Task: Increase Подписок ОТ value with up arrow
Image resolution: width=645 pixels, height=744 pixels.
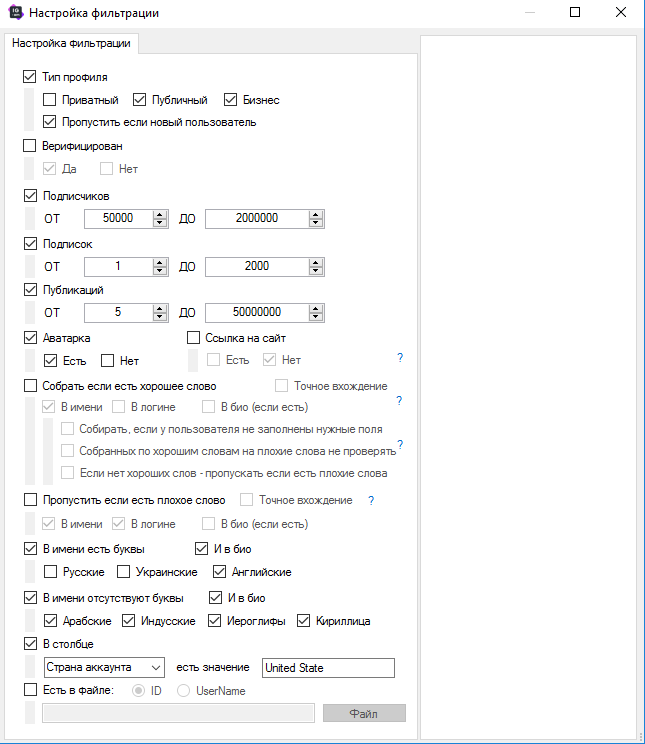Action: (160, 262)
